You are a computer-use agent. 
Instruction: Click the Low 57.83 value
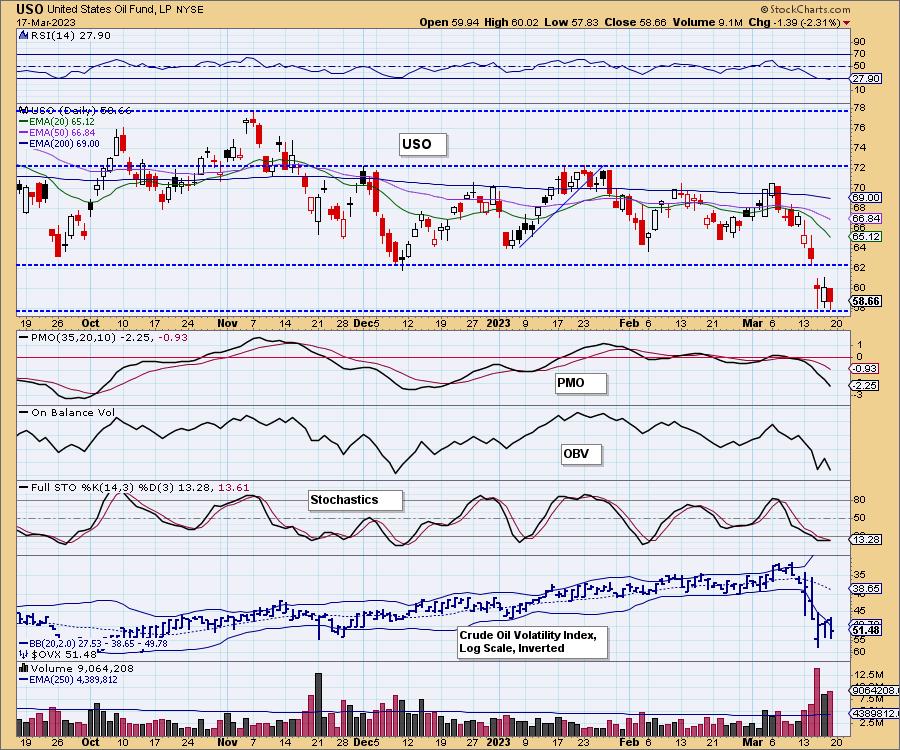[x=571, y=22]
